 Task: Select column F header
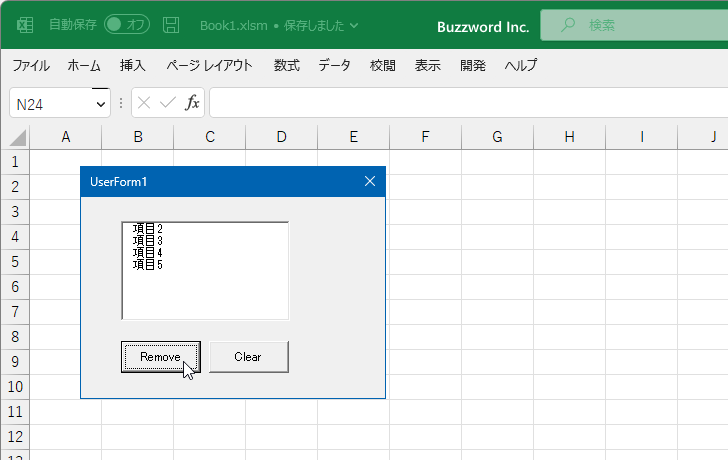[x=425, y=137]
